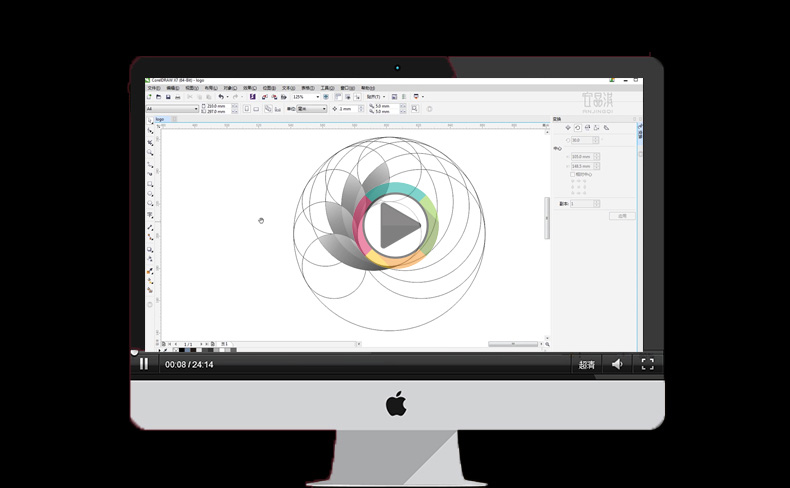Click the Save icon in toolbar
The image size is (790, 488).
pyautogui.click(x=168, y=97)
